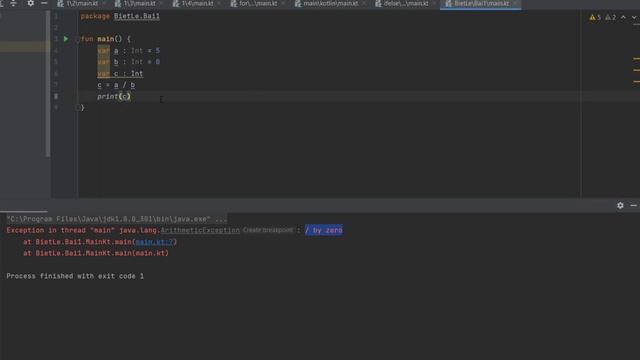
Task: Click the yellow warnings count indicator
Action: click(595, 18)
